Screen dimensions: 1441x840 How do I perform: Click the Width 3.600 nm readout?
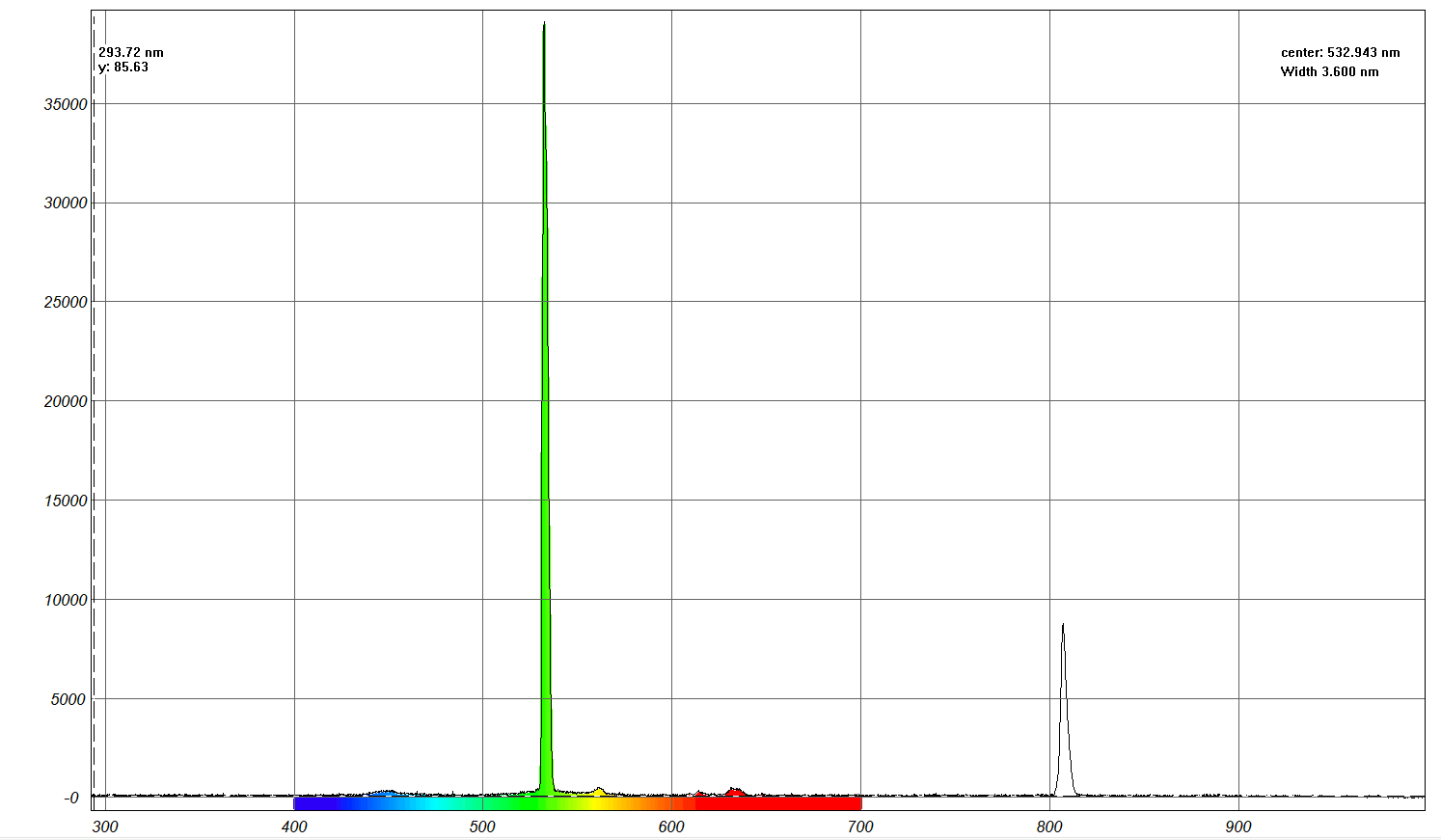tap(1329, 72)
